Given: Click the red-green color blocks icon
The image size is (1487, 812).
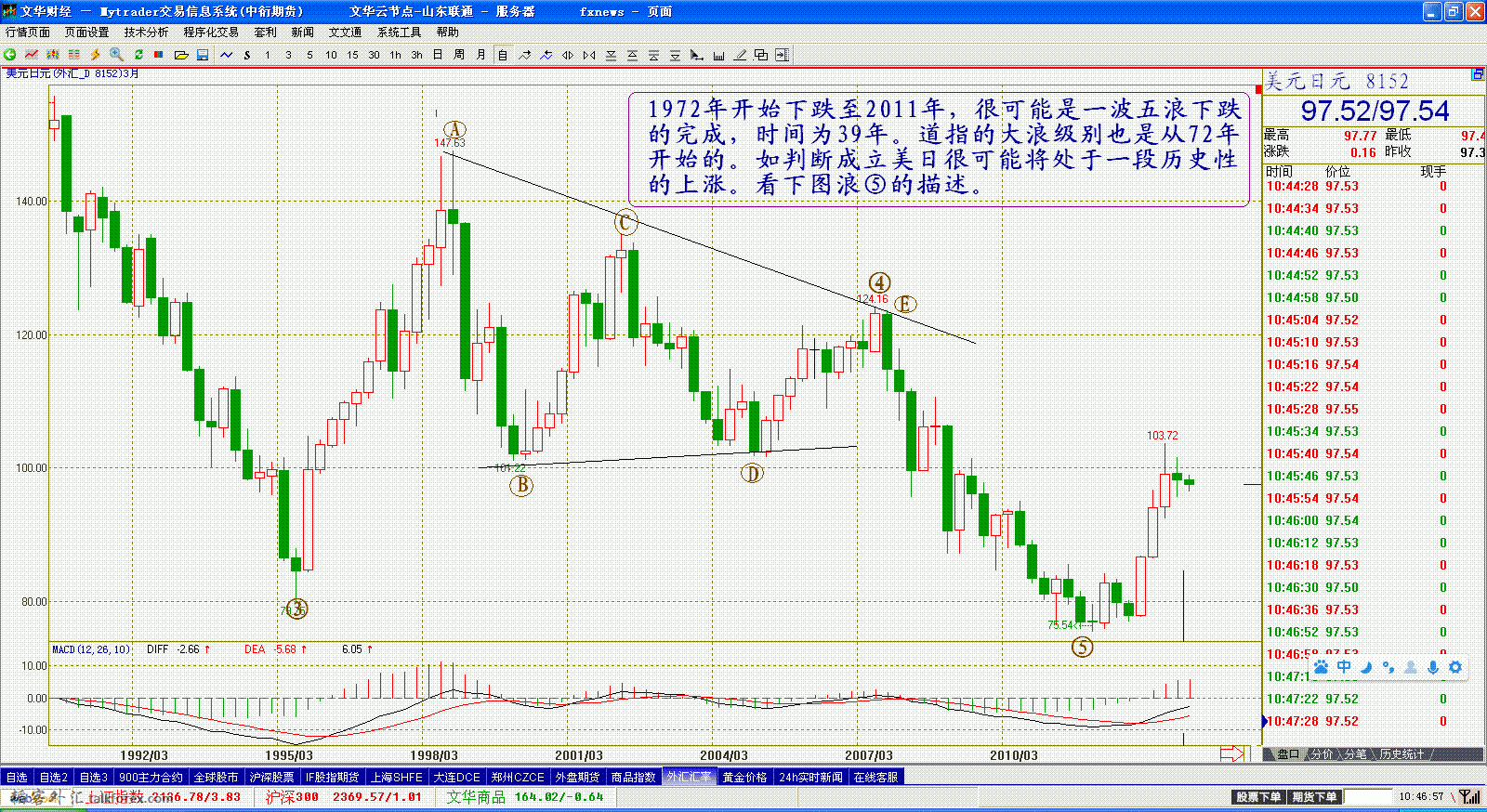Looking at the screenshot, I should (159, 55).
